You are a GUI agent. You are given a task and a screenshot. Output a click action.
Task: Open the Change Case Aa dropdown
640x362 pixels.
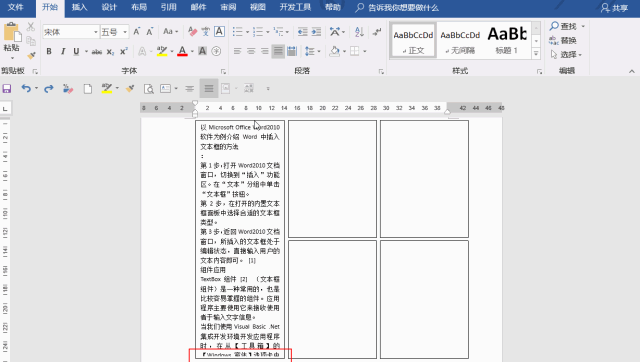pos(170,31)
